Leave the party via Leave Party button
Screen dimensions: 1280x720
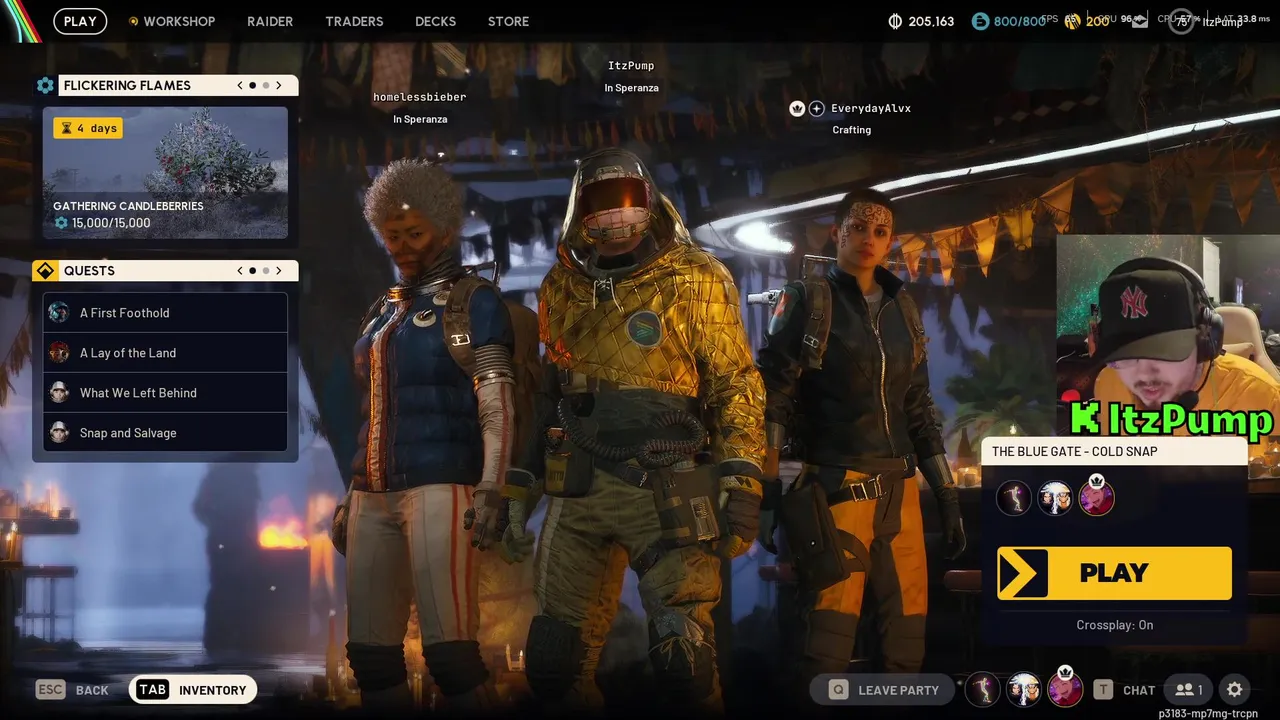(x=883, y=690)
